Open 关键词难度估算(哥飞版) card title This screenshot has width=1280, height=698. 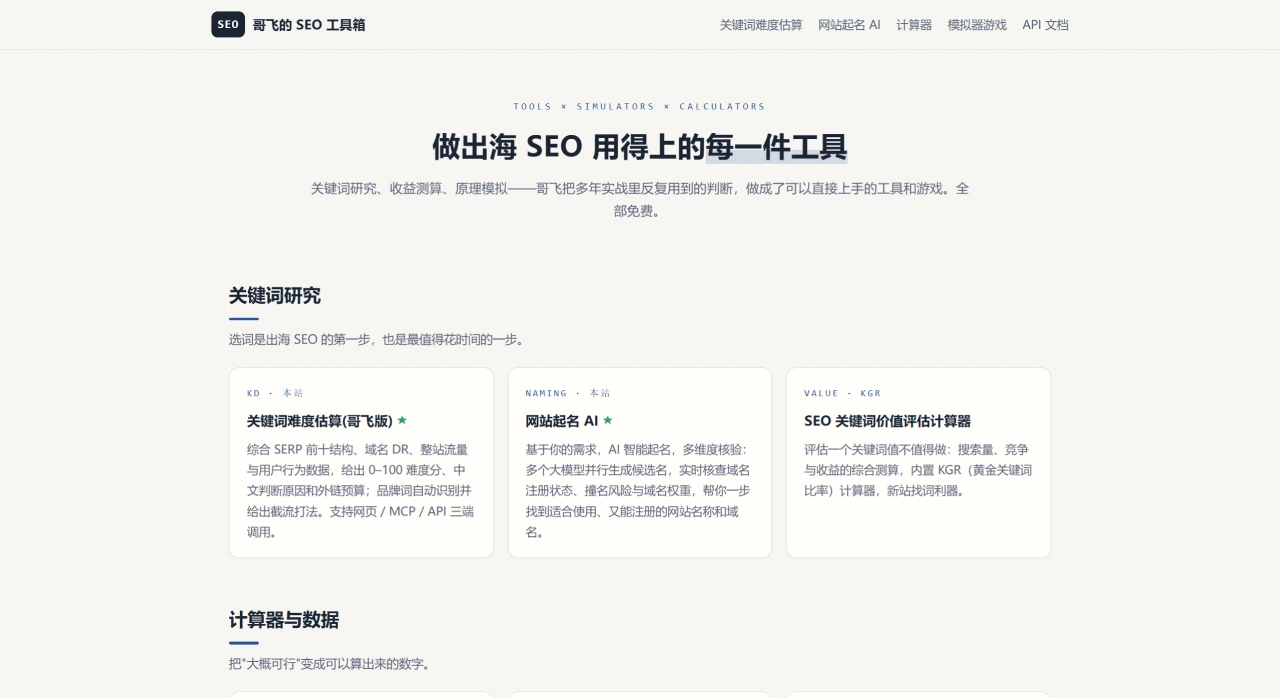point(320,421)
